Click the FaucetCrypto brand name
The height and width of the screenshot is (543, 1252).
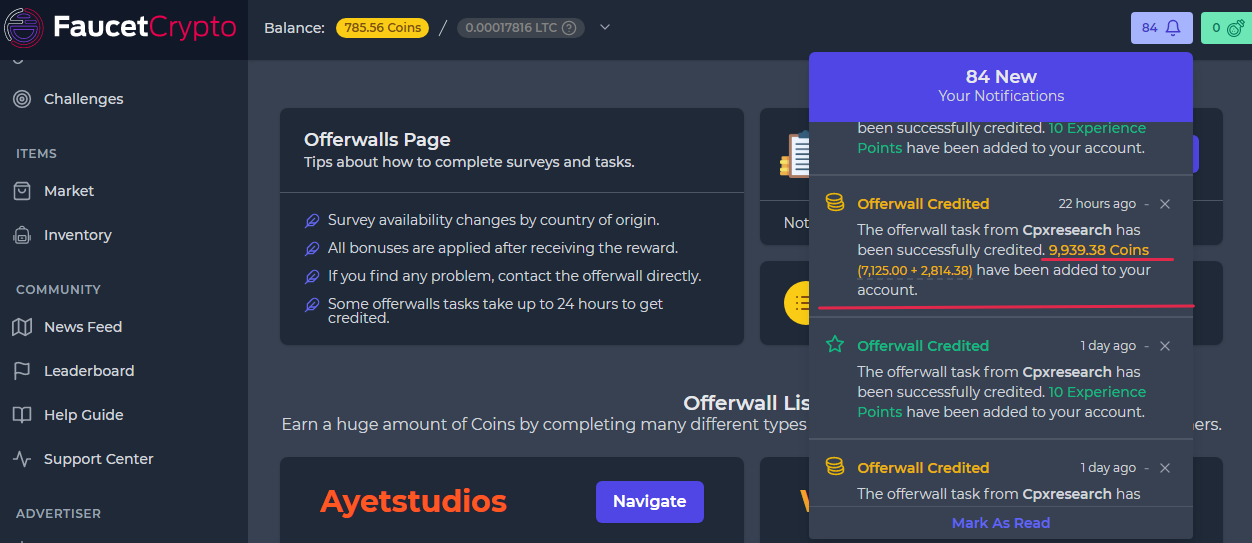click(145, 27)
